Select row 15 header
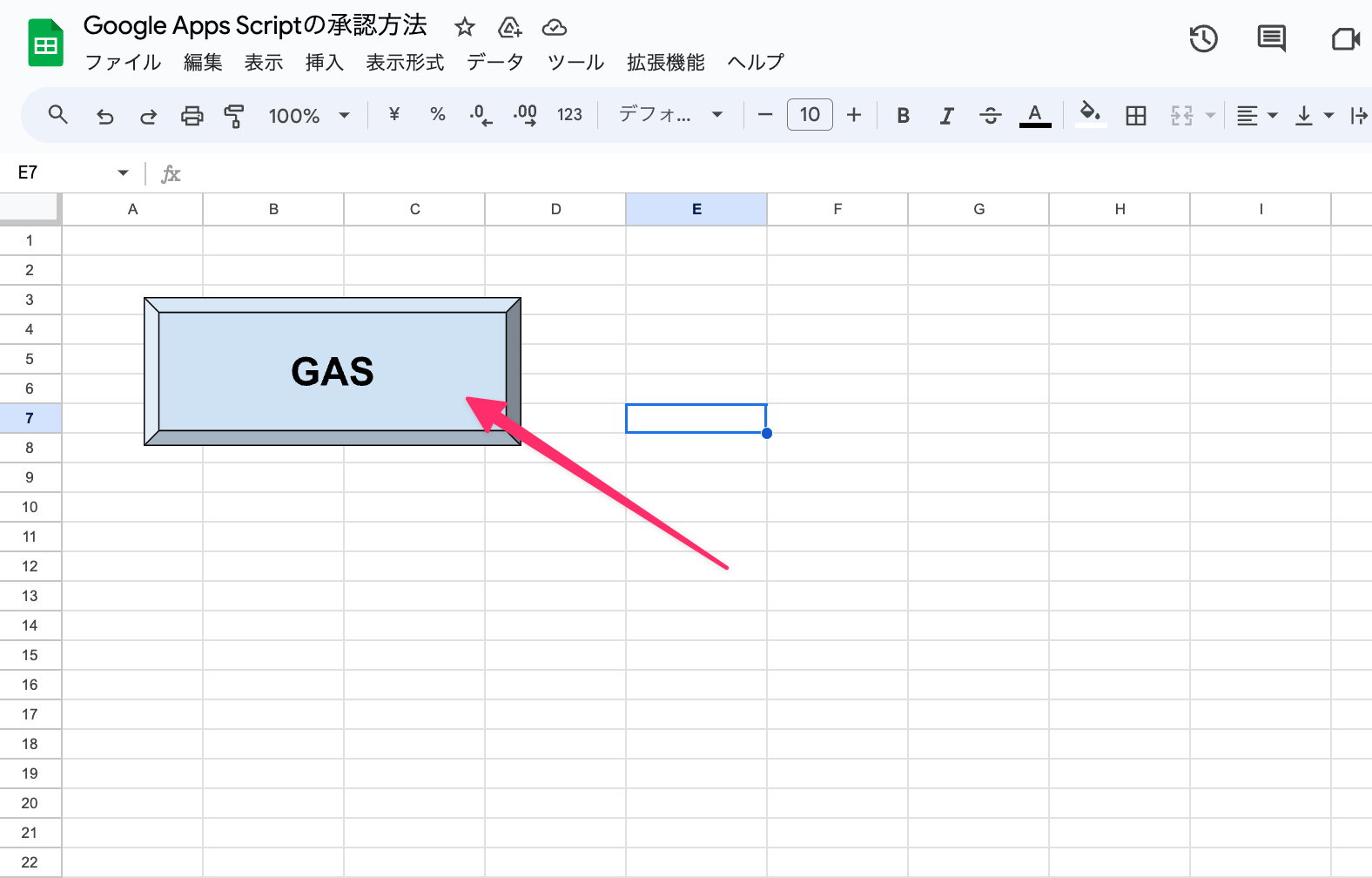Viewport: 1372px width, 878px height. click(30, 655)
